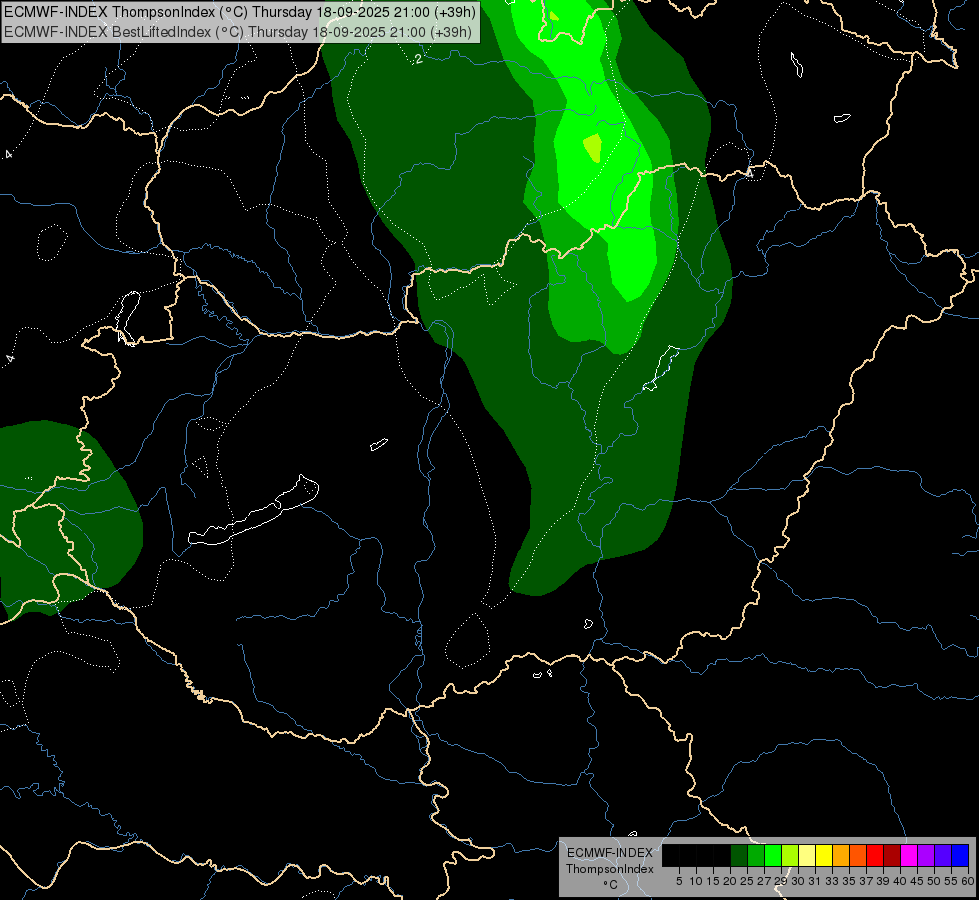
Task: Select the dark red 39-40 legend swatch
Action: point(892,855)
